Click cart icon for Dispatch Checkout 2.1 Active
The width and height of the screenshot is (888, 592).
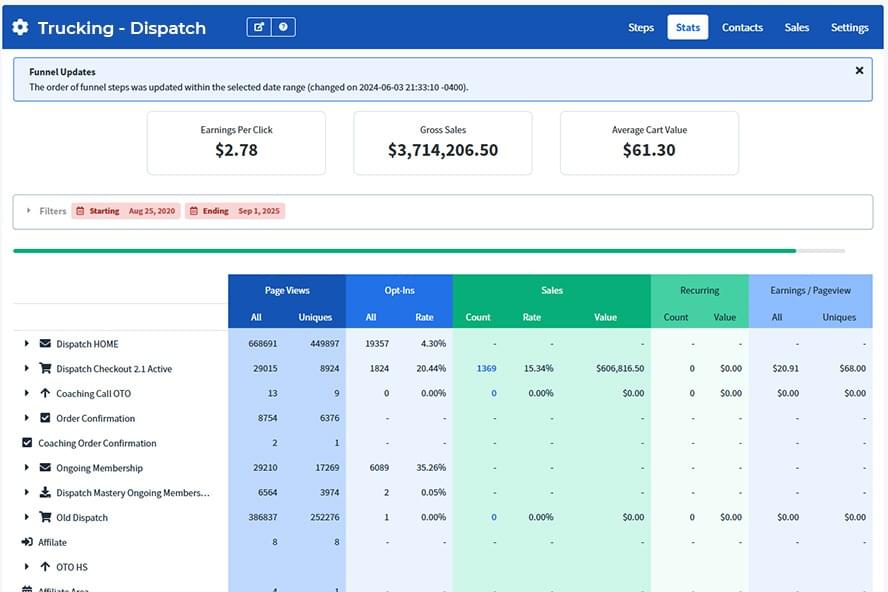click(45, 369)
